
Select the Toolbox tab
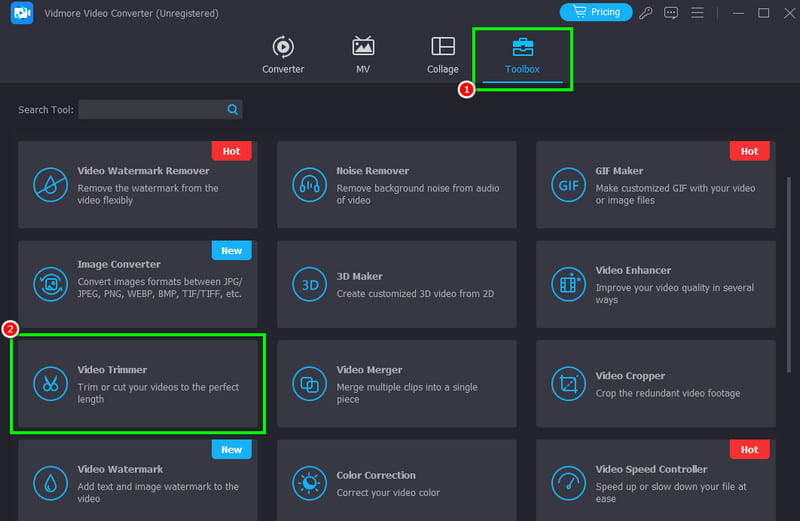(522, 56)
